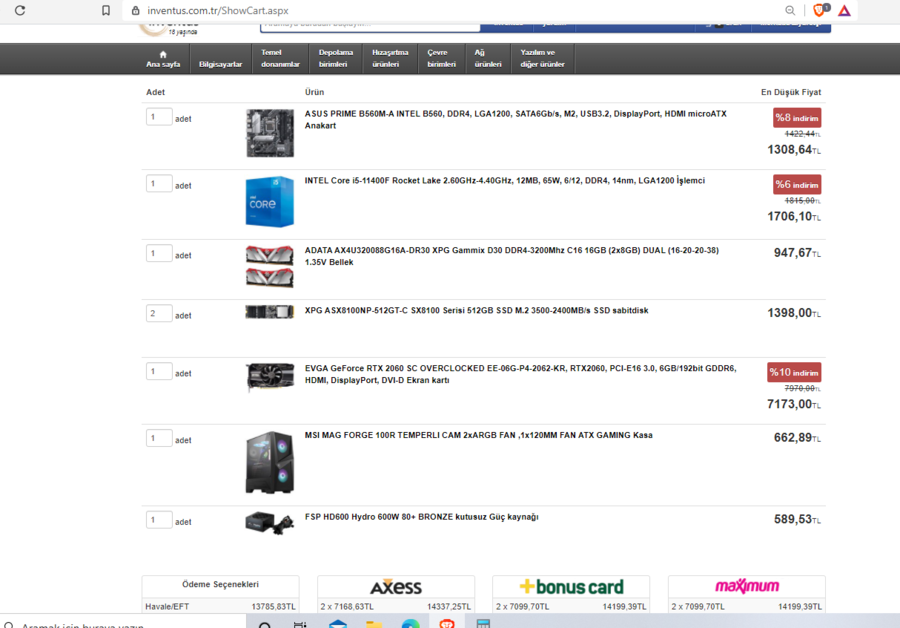Click bonus card 2 x 7099,70TL installment row
Screen dimensions: 900x628
pos(571,606)
